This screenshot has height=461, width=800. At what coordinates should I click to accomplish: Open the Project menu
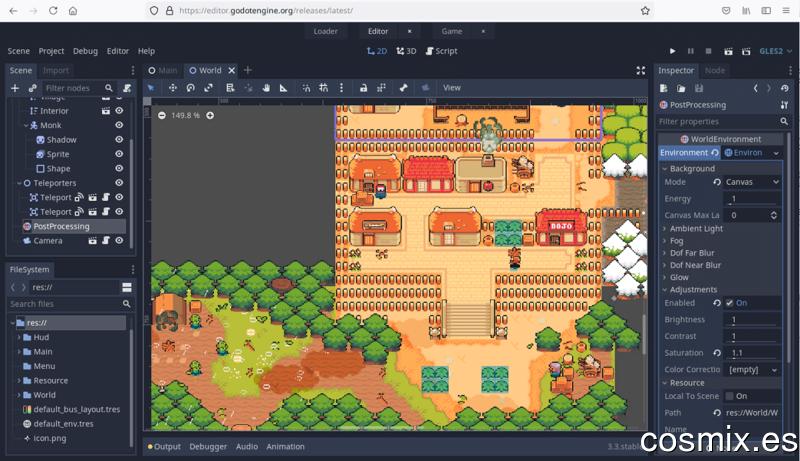pos(51,51)
